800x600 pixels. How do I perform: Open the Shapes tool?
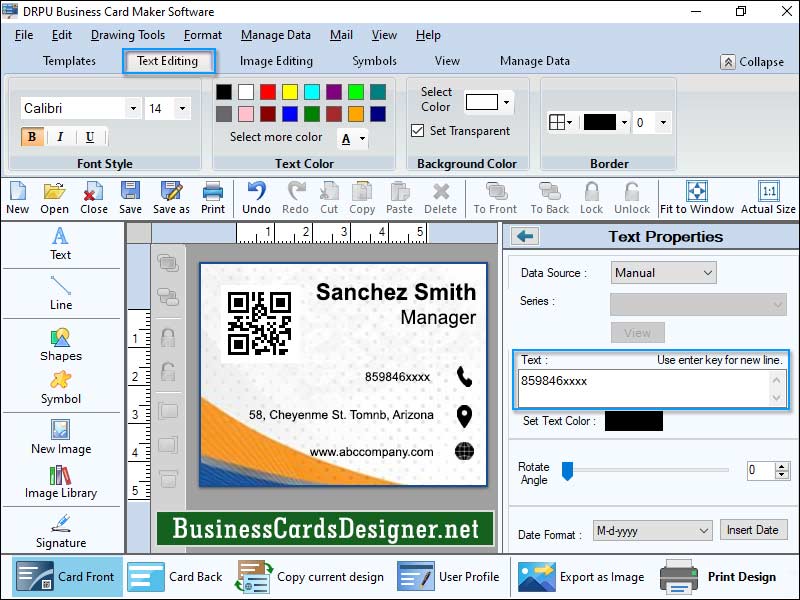(61, 345)
